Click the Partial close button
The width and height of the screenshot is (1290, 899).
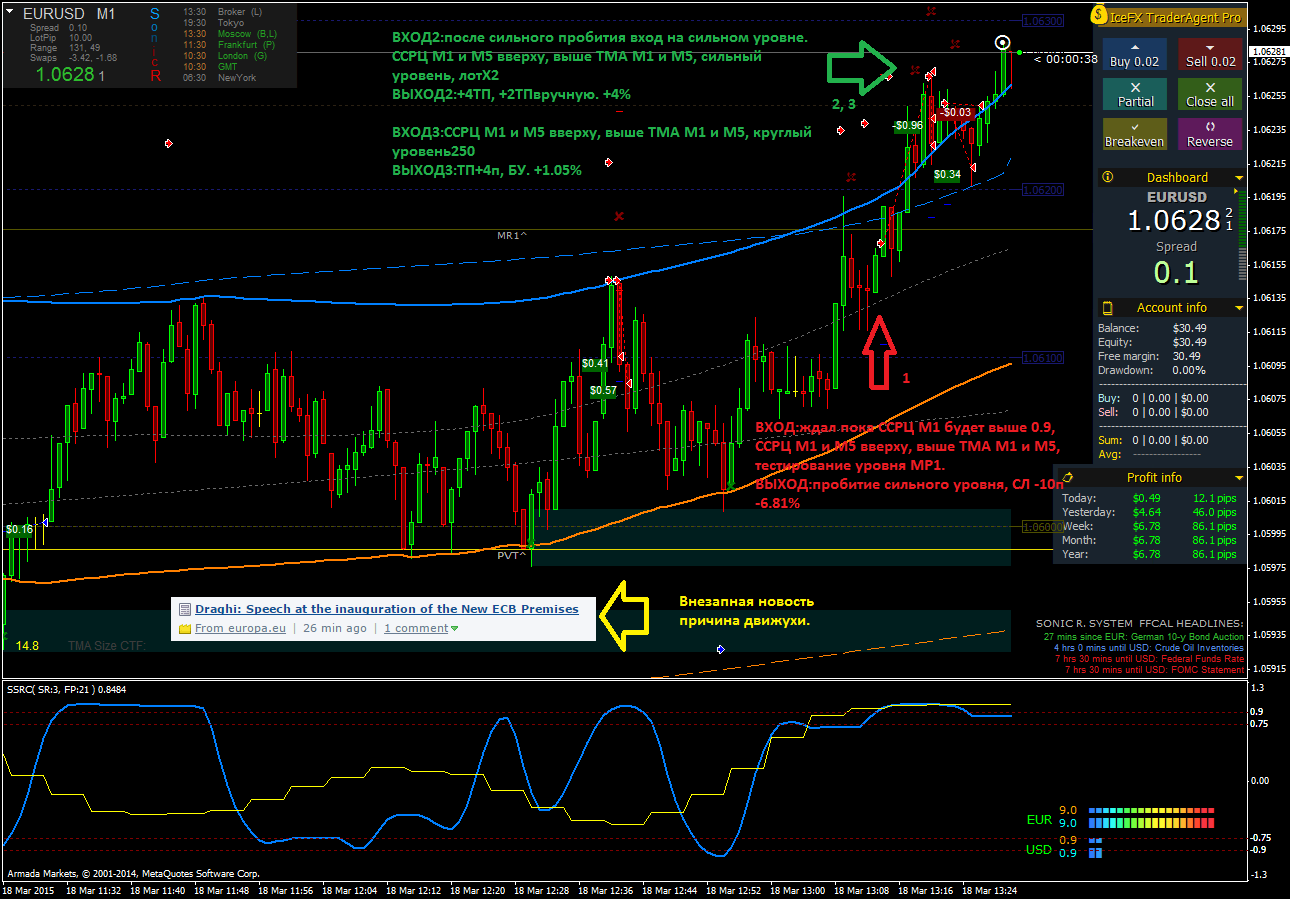1134,95
